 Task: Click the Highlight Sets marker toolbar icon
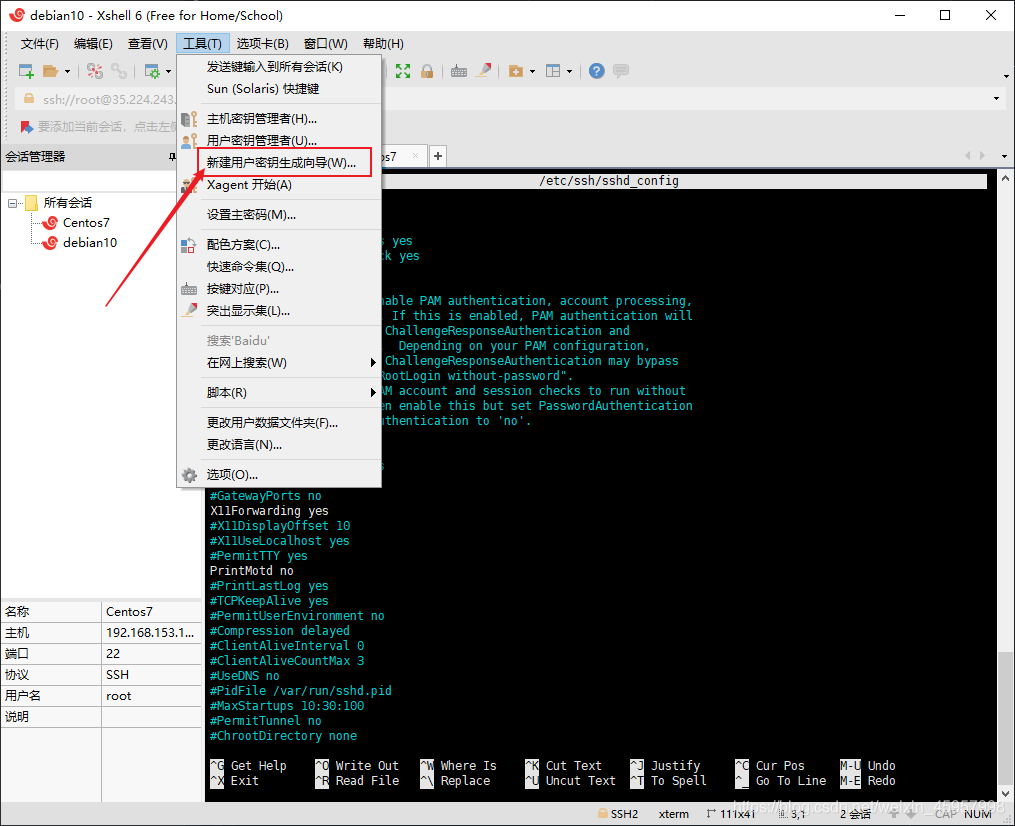tap(484, 71)
